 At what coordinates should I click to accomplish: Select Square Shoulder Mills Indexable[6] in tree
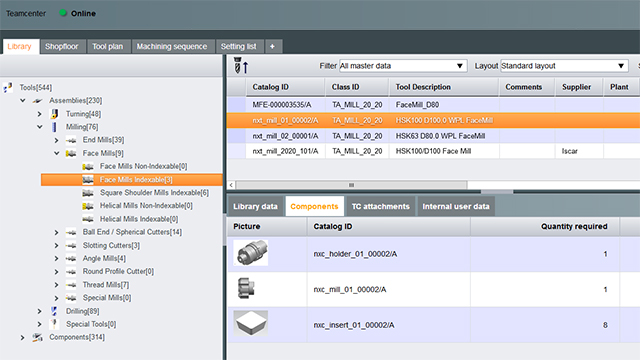tap(154, 193)
